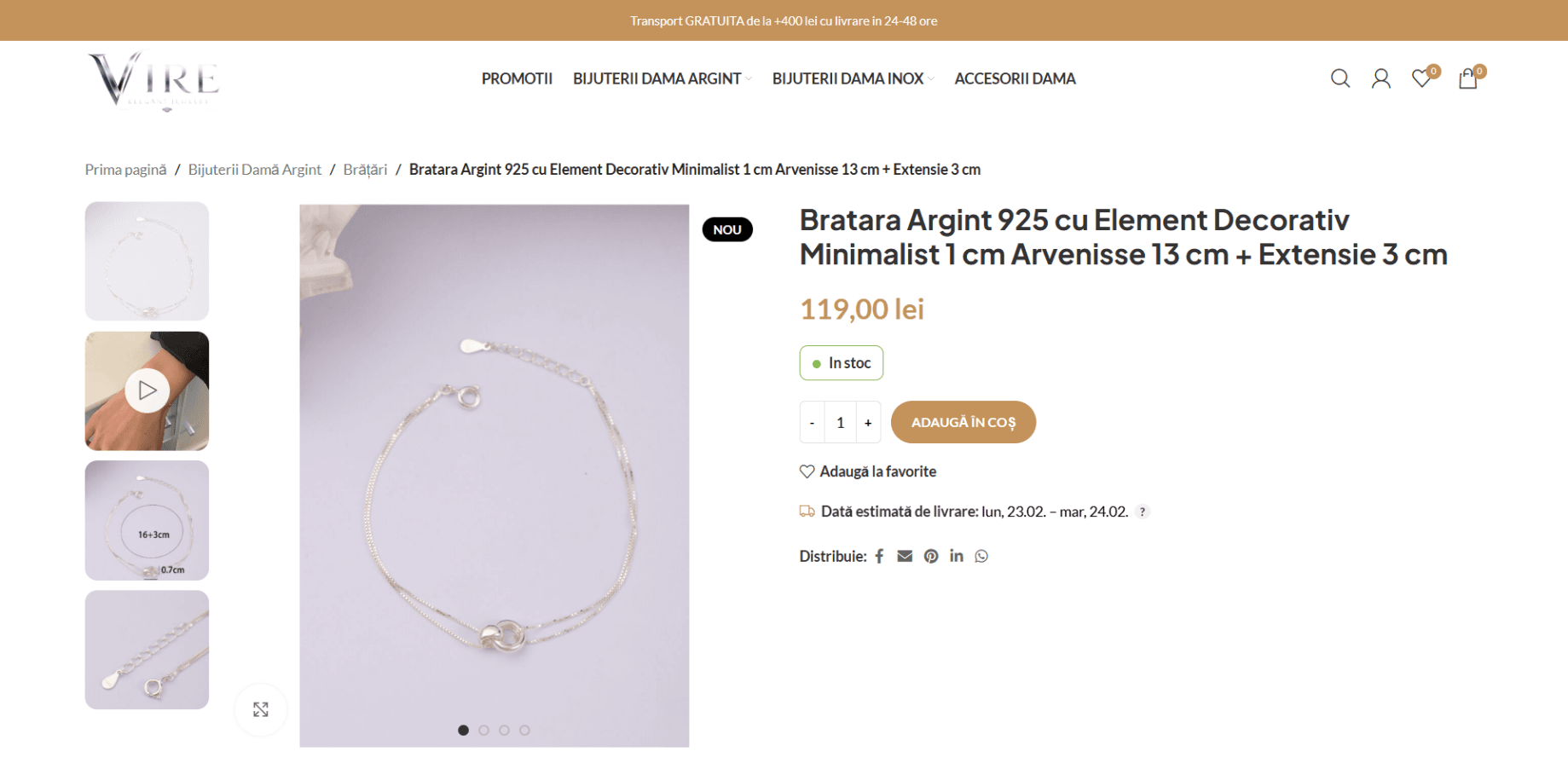Select the fourth image carousel dot
The height and width of the screenshot is (769, 1568).
coord(524,731)
